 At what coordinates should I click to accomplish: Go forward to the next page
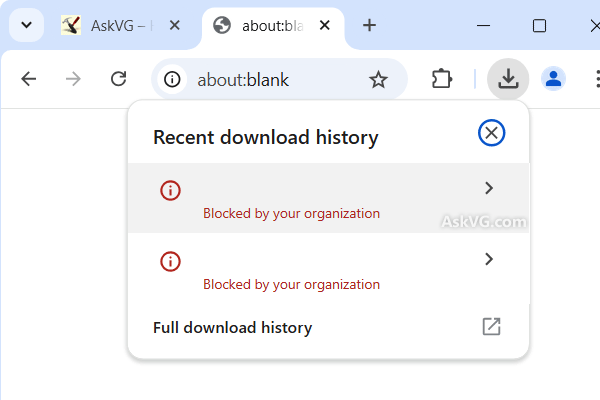tap(73, 79)
